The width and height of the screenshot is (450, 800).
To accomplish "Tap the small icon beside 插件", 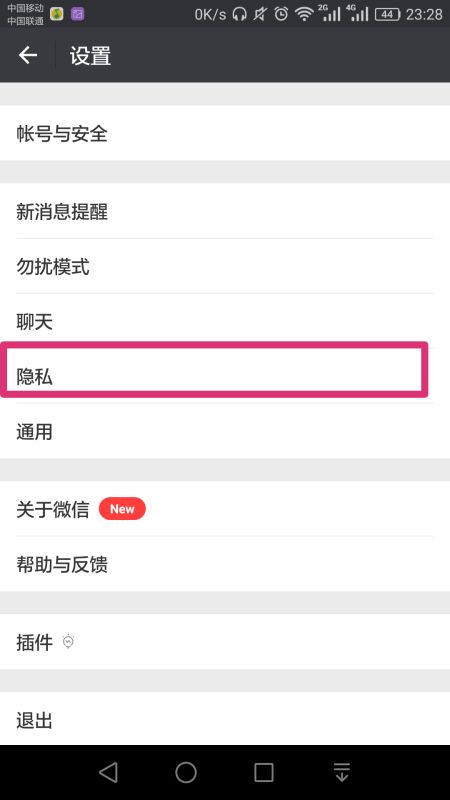I will point(68,641).
